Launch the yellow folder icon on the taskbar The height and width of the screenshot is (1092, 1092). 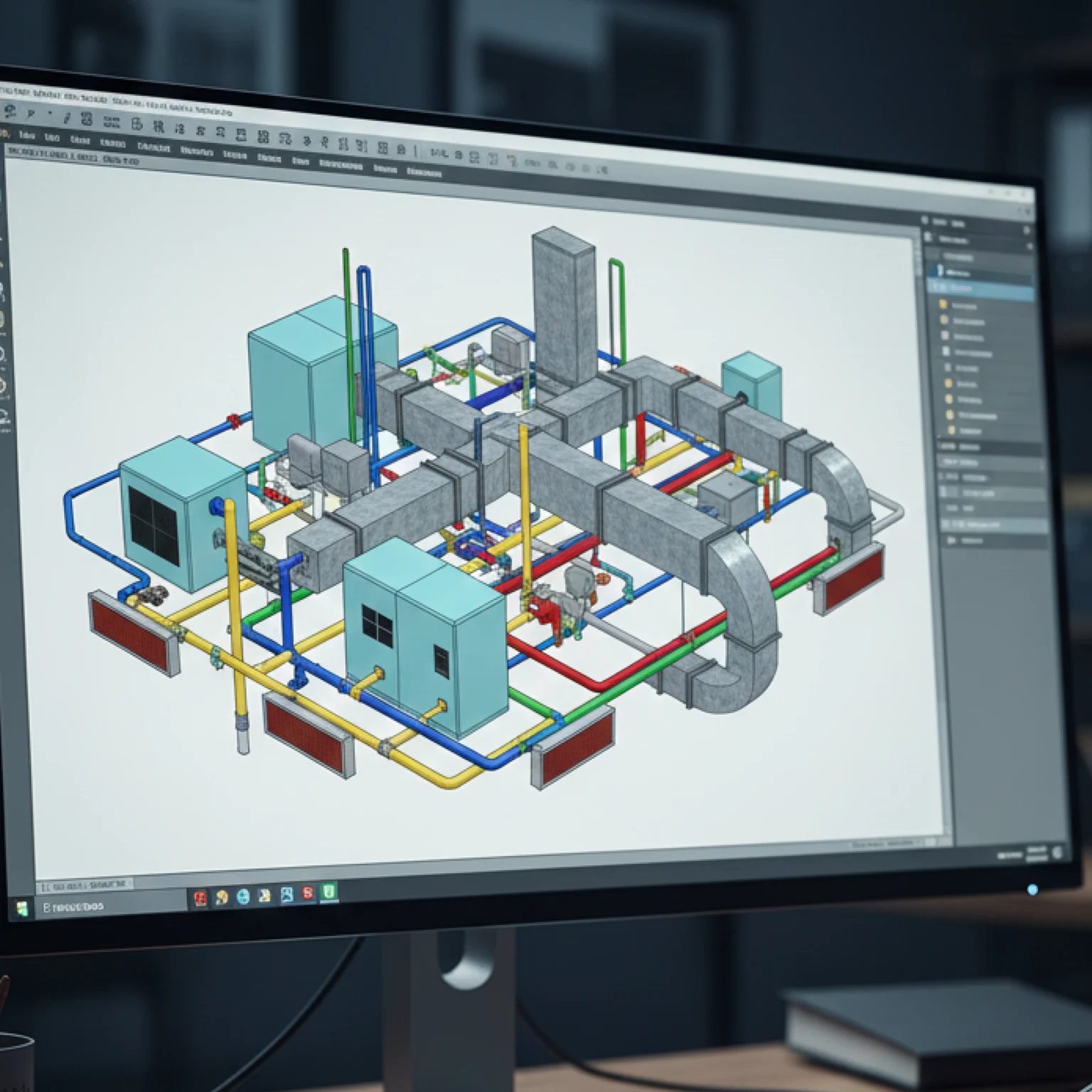264,895
